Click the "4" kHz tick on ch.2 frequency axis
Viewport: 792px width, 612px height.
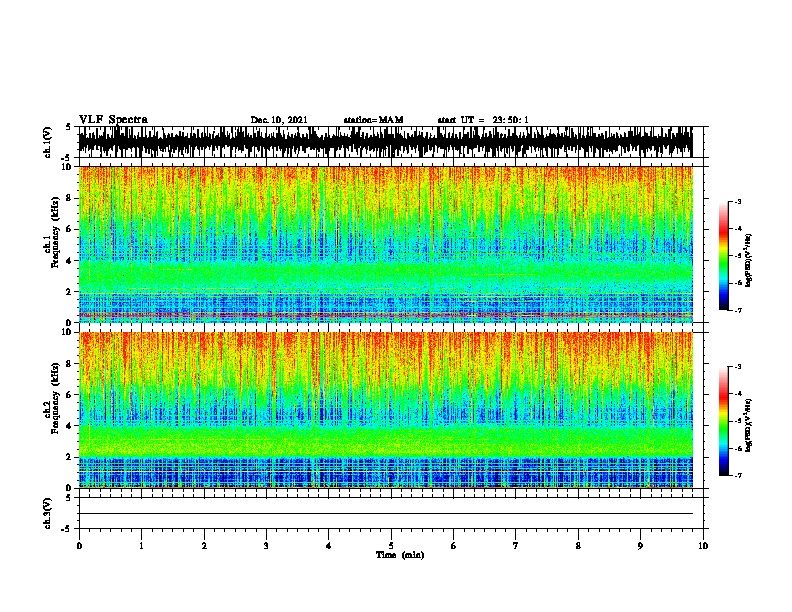(x=70, y=426)
